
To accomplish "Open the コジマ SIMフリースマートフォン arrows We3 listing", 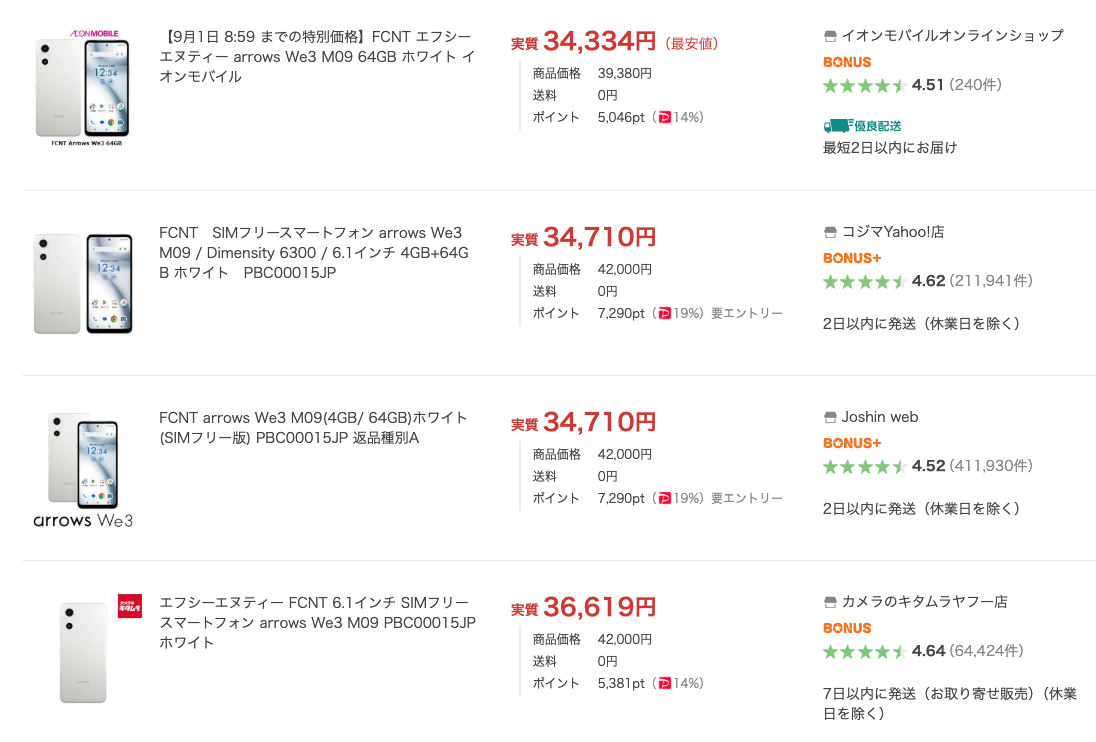I will pyautogui.click(x=314, y=252).
